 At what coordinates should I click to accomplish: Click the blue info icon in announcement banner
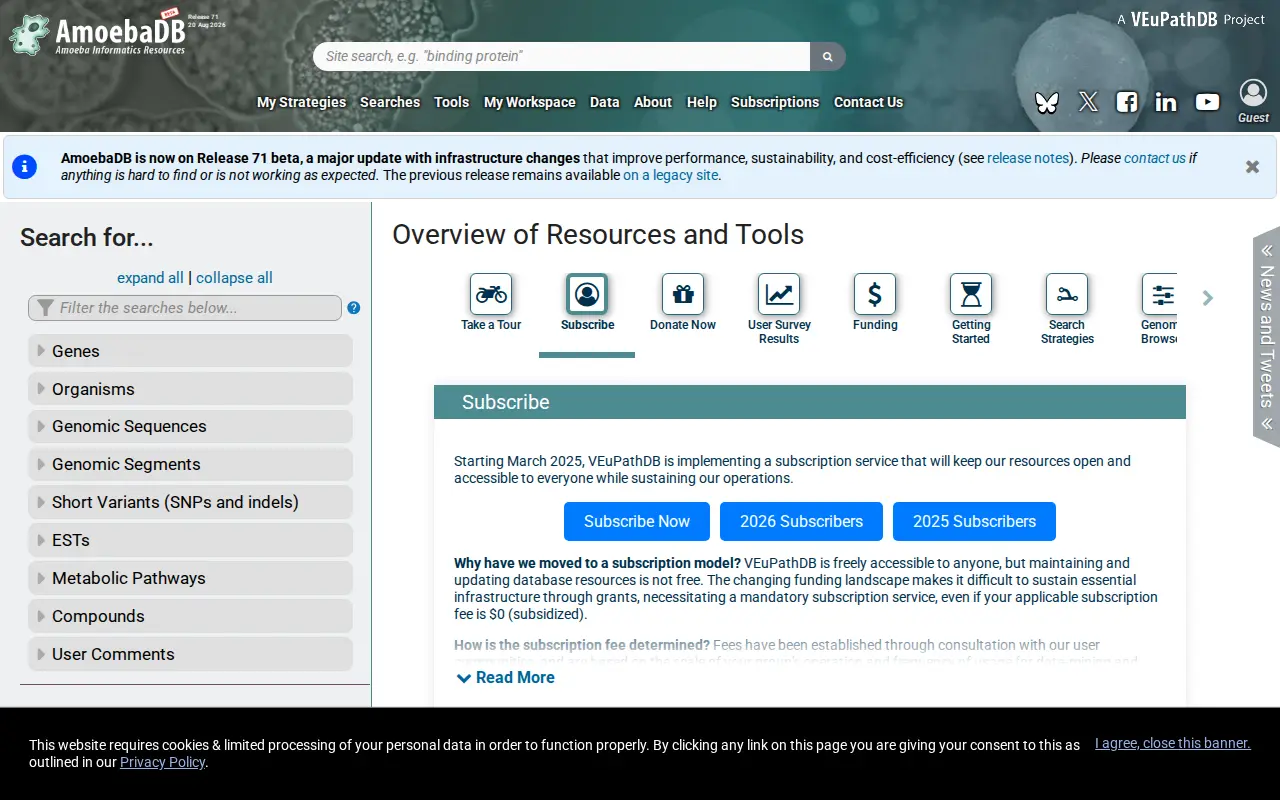click(x=25, y=167)
